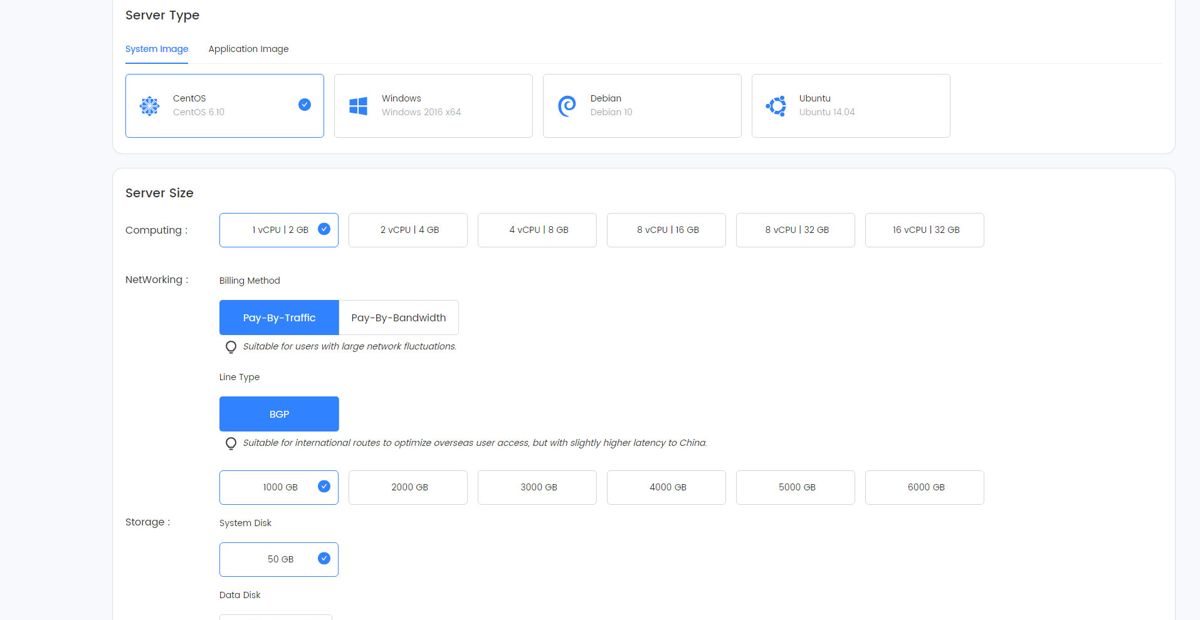Switch billing to Pay-By-Bandwidth

tap(399, 318)
